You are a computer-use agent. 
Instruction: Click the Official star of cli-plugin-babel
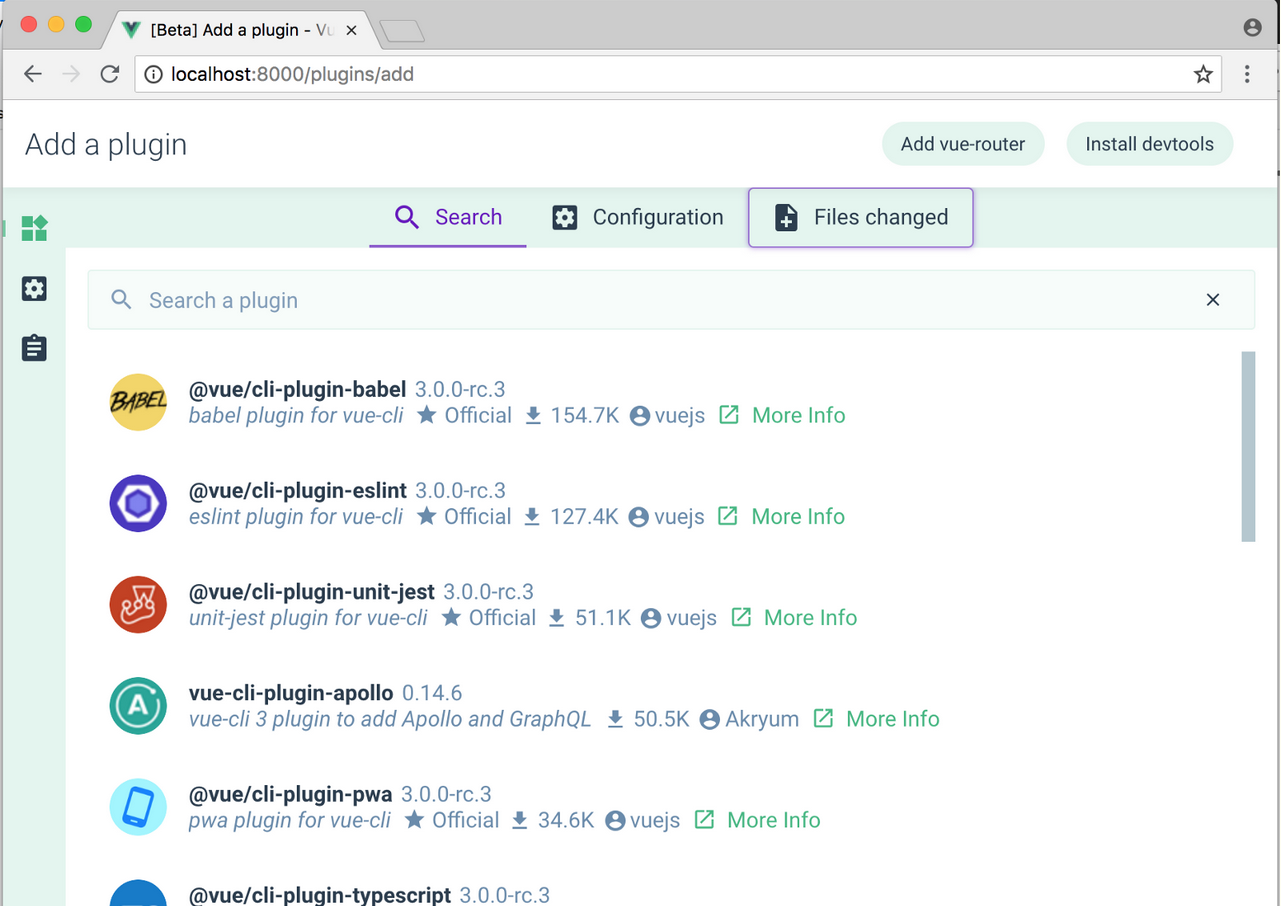click(427, 415)
